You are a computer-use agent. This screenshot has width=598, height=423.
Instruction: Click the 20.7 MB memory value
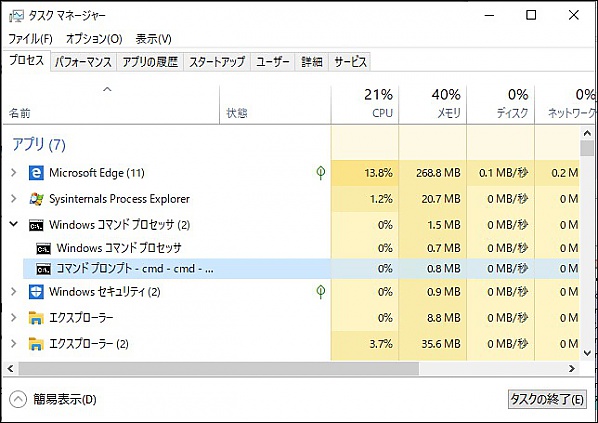(x=441, y=199)
